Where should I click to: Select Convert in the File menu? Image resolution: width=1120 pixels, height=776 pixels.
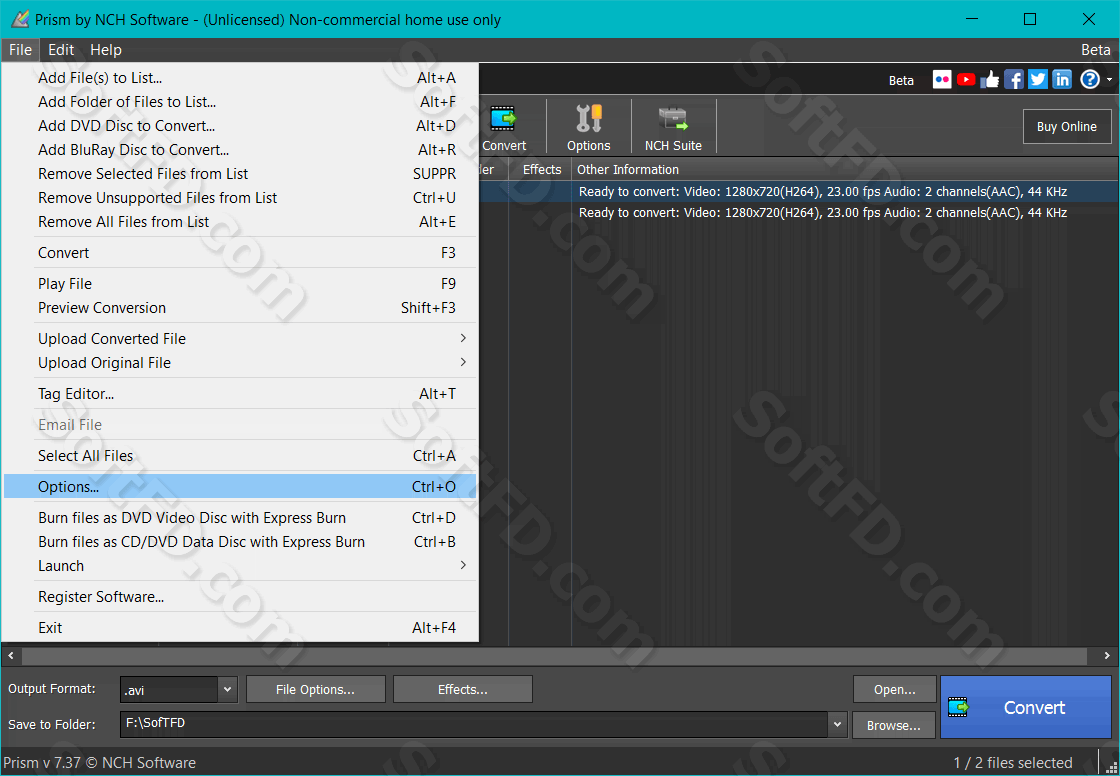coord(239,253)
